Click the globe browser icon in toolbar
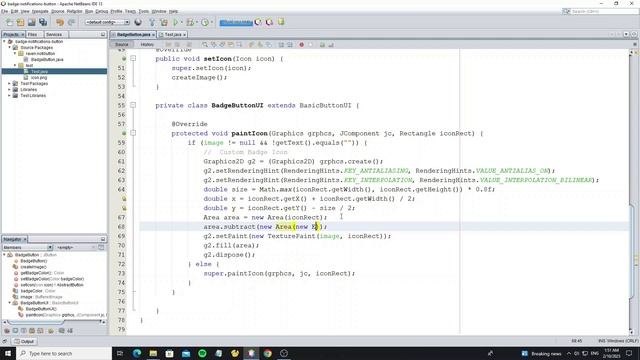Image resolution: width=640 pixels, height=360 pixels. pos(138,22)
